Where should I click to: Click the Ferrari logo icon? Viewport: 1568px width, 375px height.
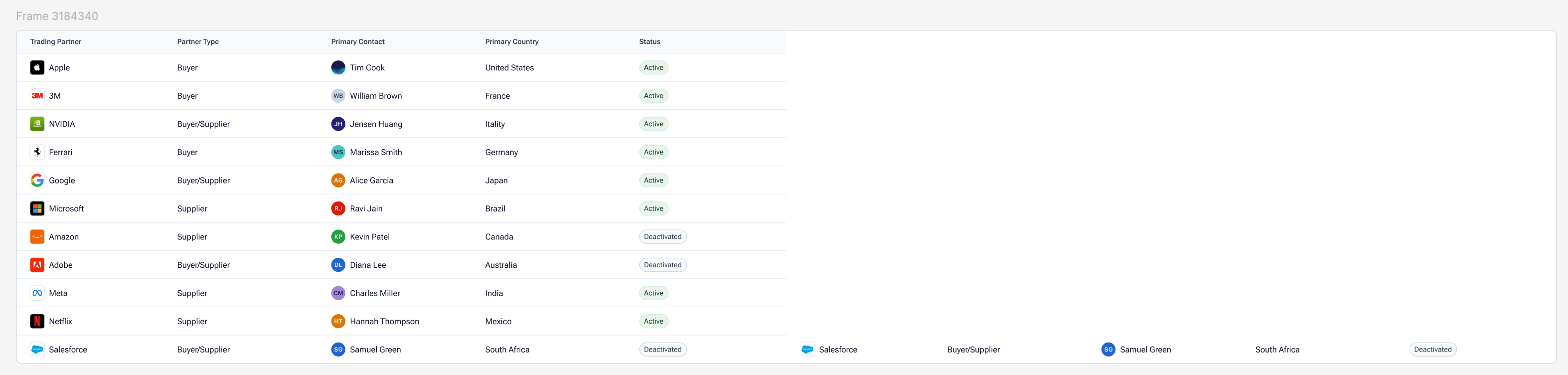pos(37,152)
